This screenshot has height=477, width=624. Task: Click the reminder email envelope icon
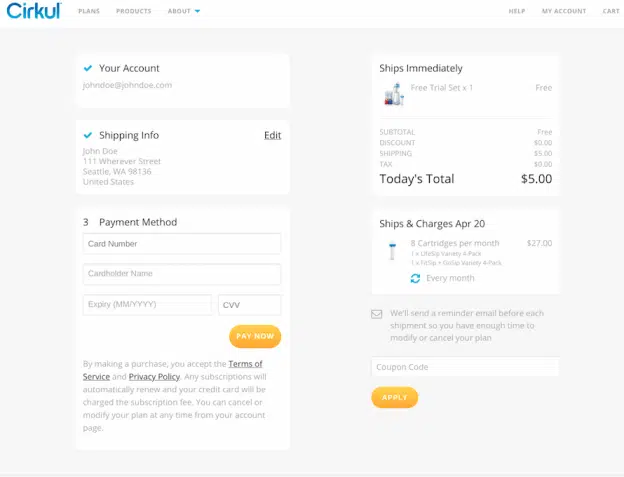[377, 313]
